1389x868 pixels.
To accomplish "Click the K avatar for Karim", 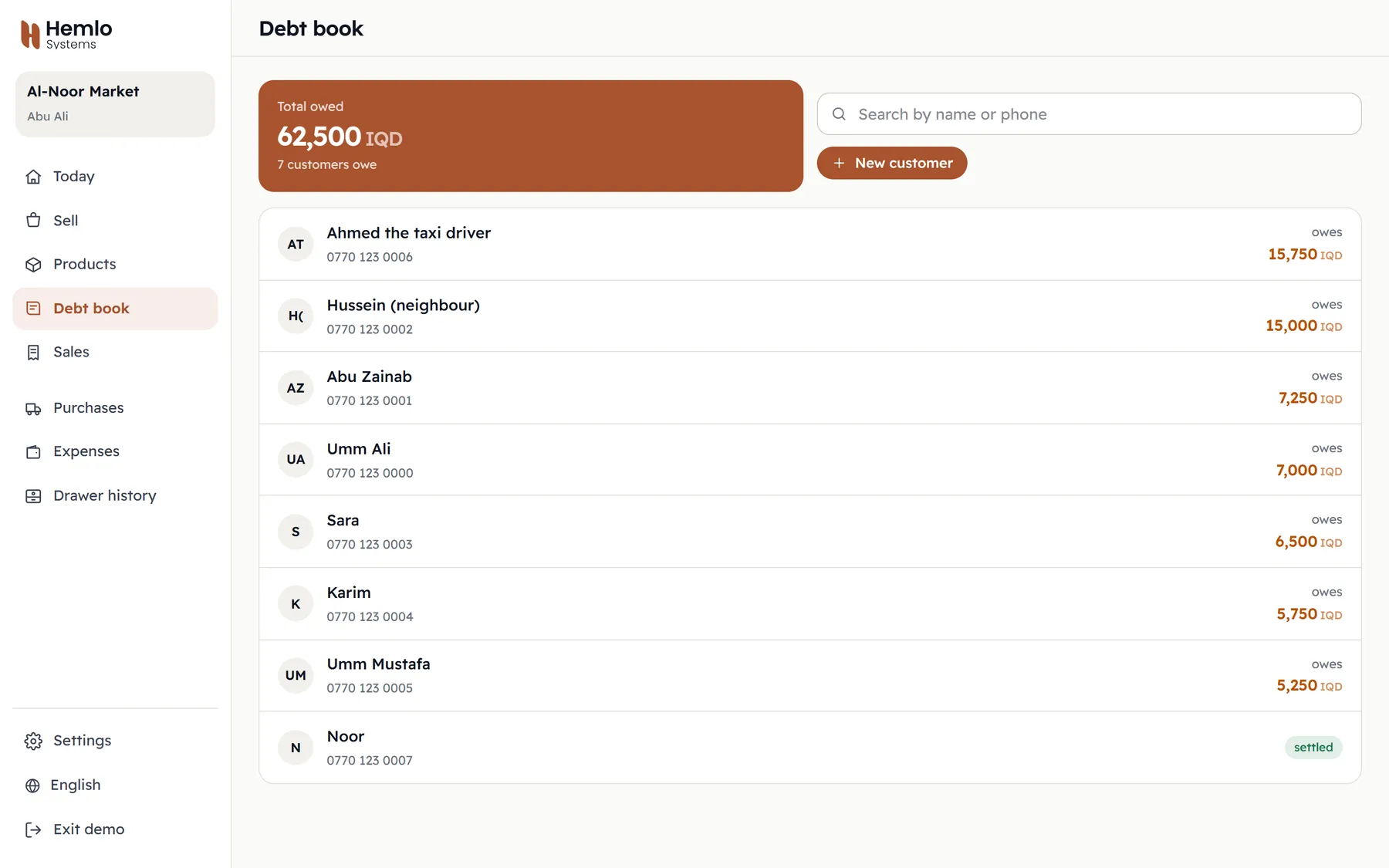I will click(296, 603).
